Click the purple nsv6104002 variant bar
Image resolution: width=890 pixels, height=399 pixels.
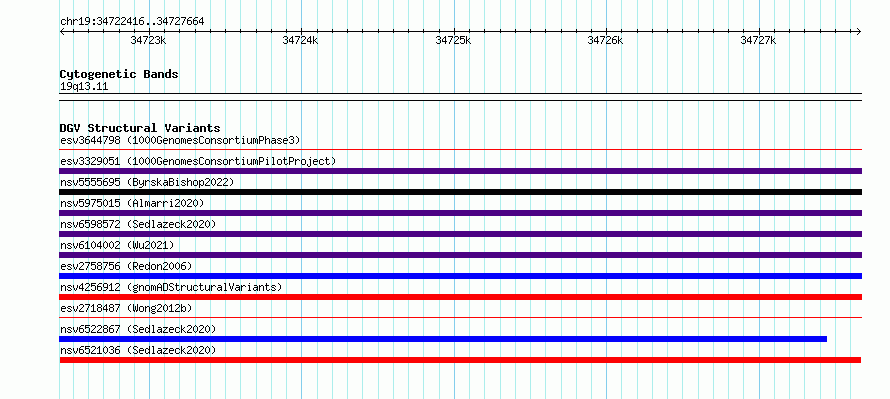point(461,255)
